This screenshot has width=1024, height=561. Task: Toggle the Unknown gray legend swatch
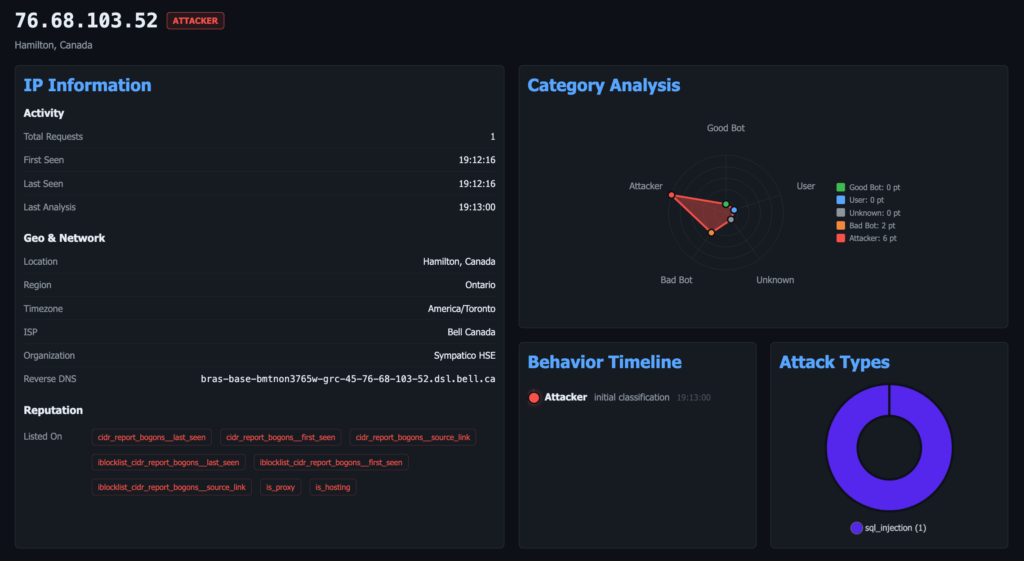(x=841, y=213)
